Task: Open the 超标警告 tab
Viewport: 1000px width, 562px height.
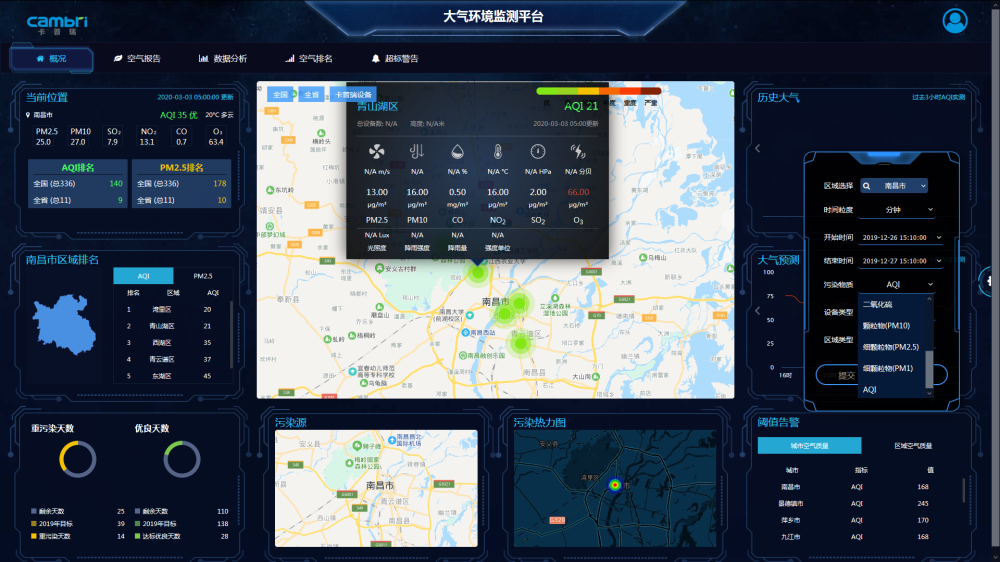Action: (x=395, y=59)
